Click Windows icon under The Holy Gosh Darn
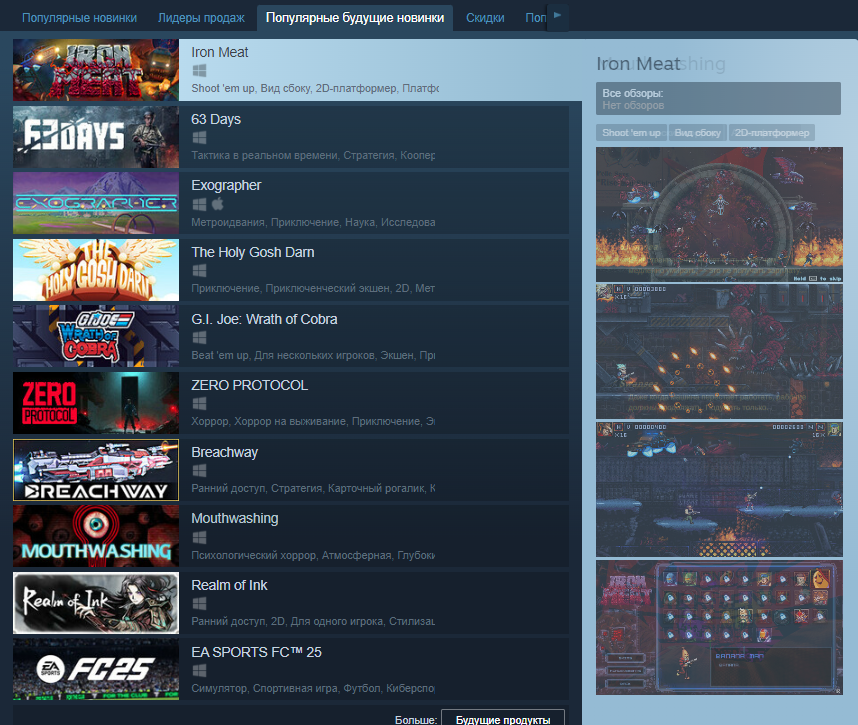The image size is (858, 725). click(x=199, y=271)
